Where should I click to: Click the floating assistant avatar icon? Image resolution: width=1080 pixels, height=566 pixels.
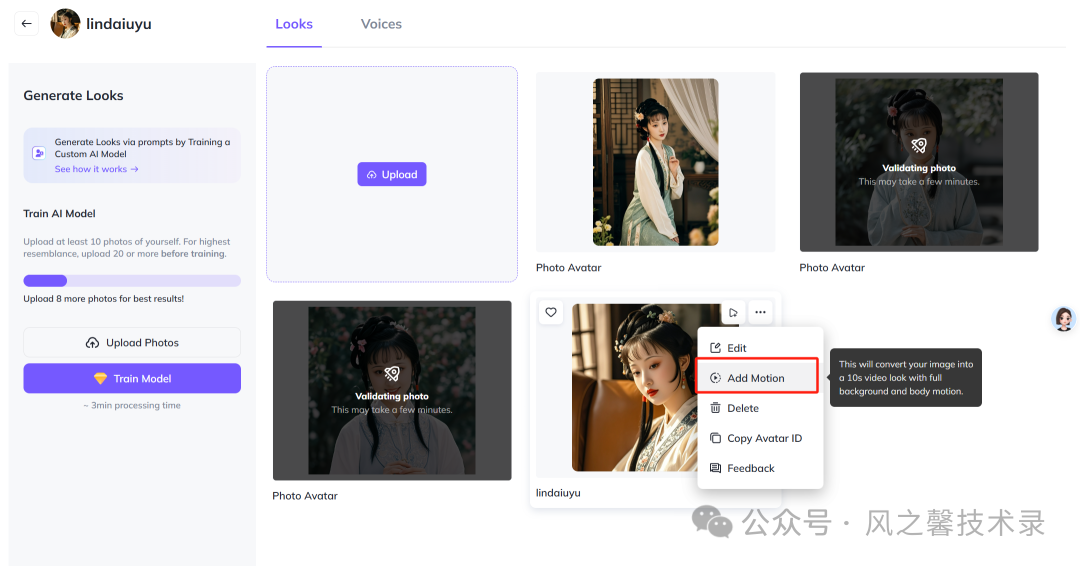tap(1064, 319)
